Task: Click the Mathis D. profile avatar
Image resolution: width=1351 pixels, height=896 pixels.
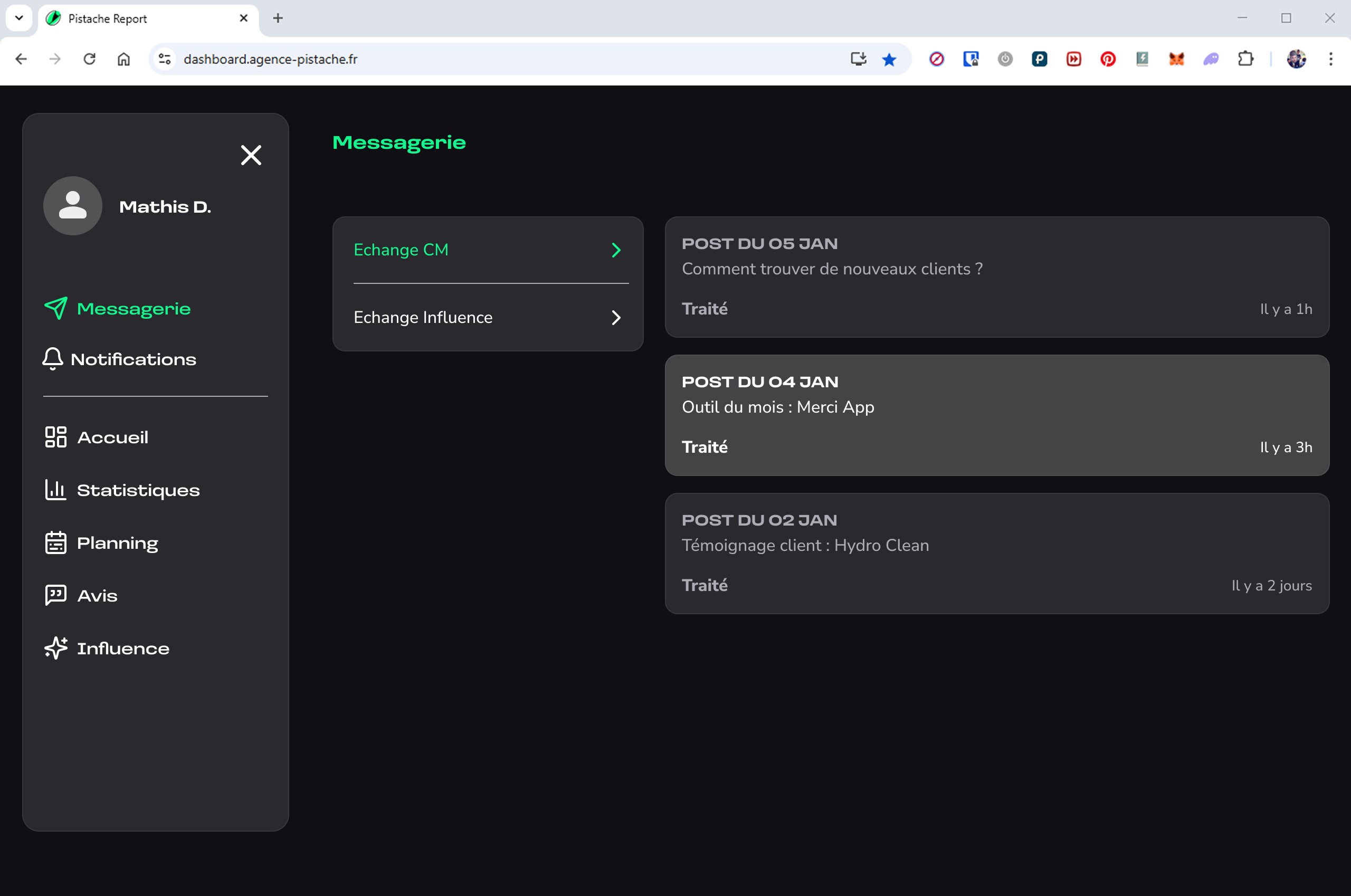Action: 73,206
